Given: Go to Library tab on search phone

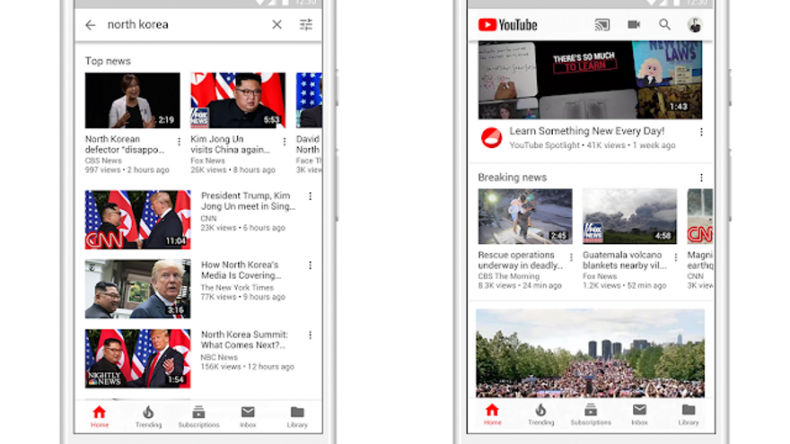Looking at the screenshot, I should tap(297, 417).
